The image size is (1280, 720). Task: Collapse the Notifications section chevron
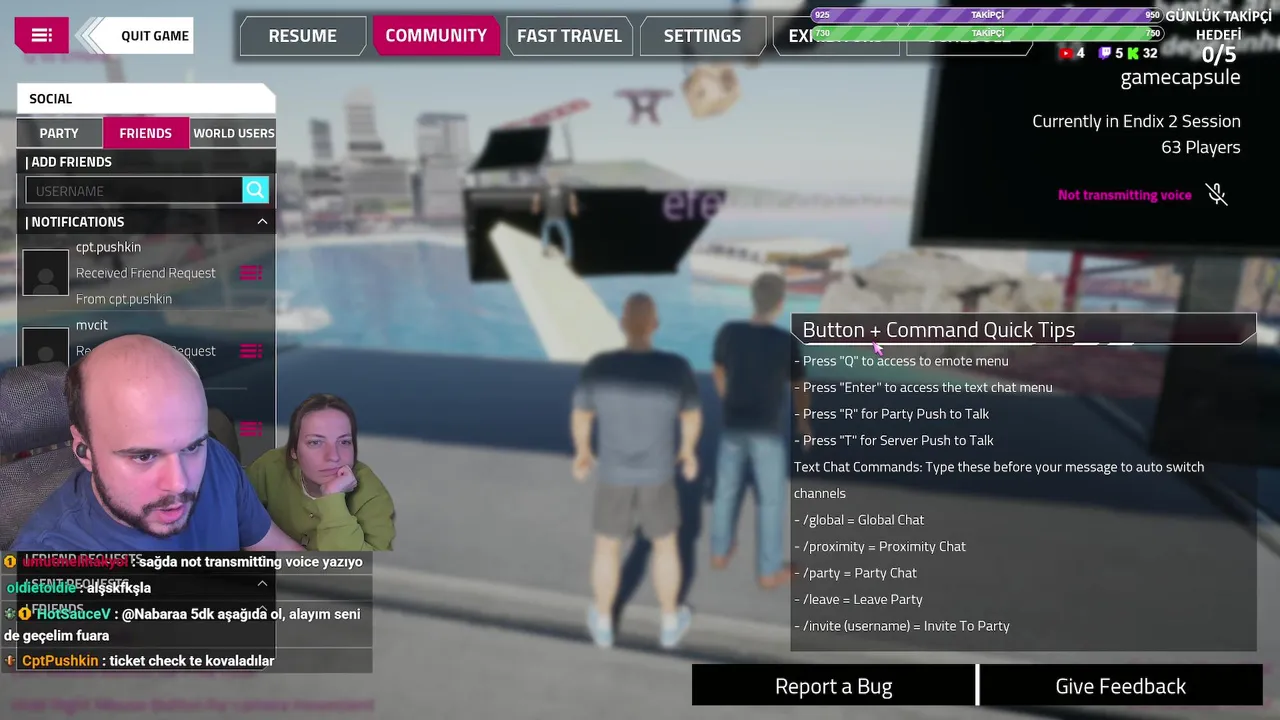[x=262, y=222]
